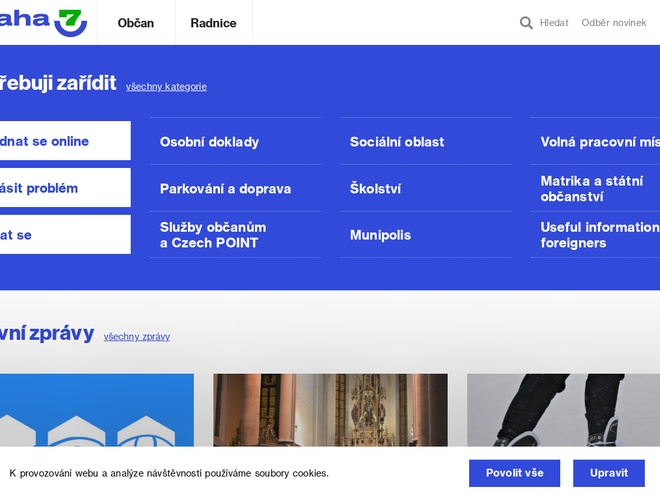Click the search magnifier icon
This screenshot has height=500, width=660.
coord(526,23)
